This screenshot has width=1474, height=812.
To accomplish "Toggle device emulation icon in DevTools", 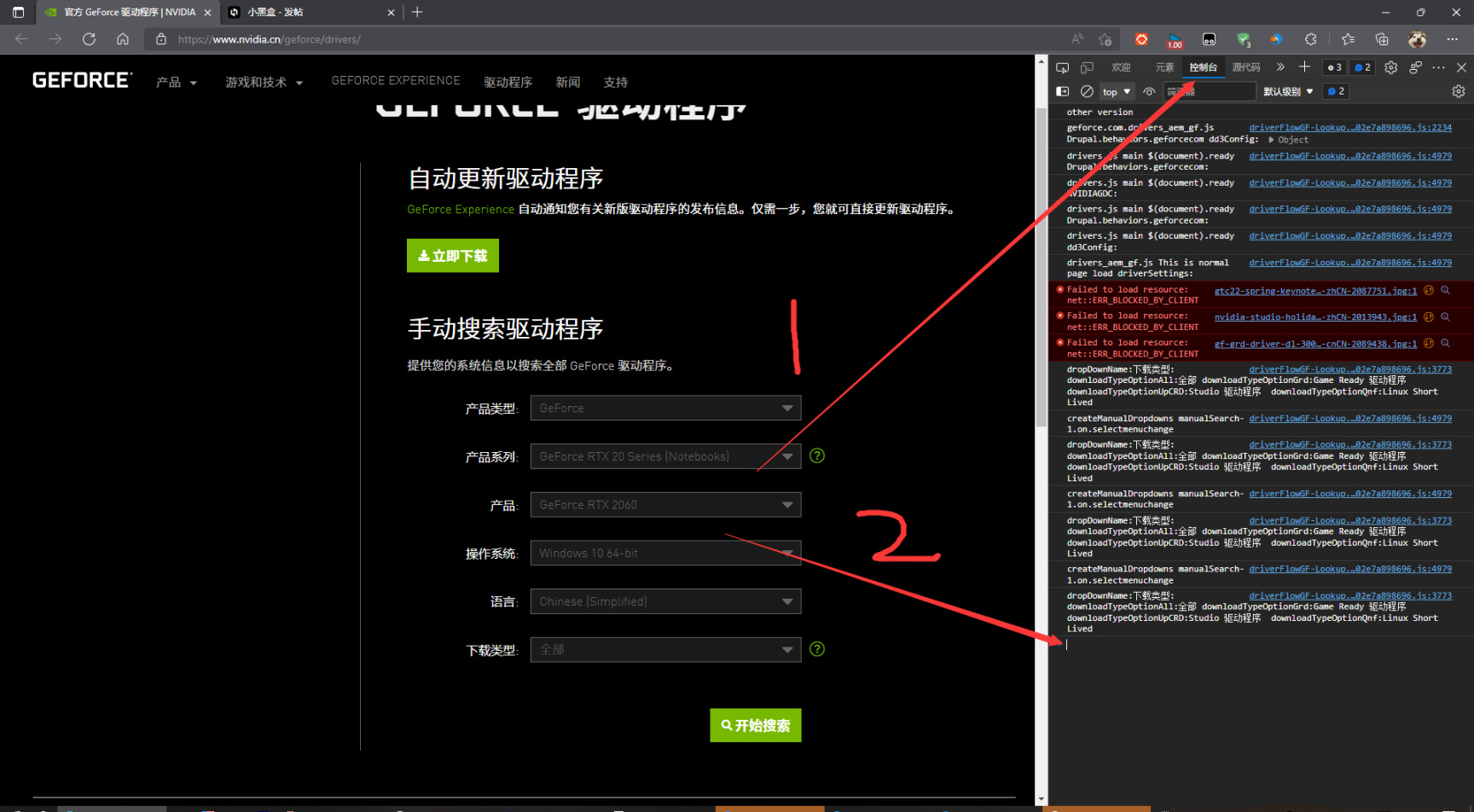I will coord(1088,67).
